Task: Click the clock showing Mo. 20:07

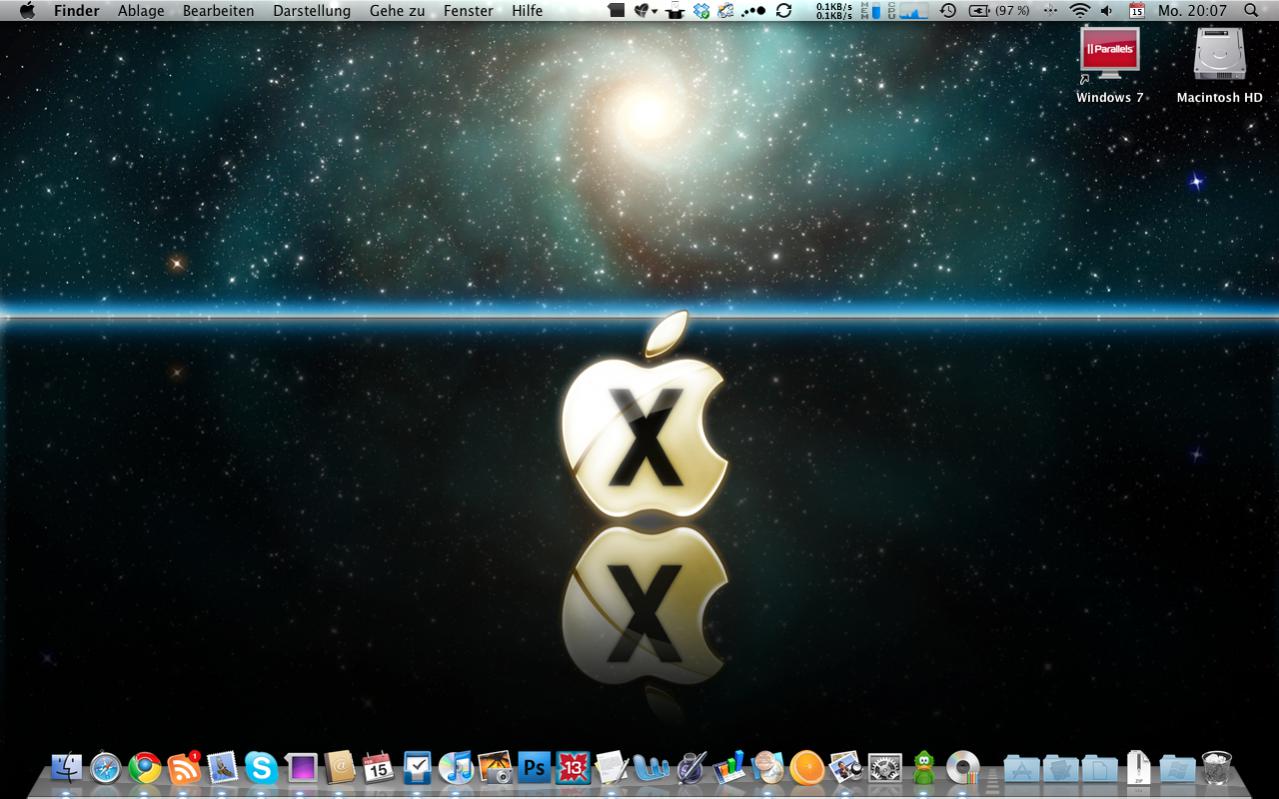Action: pyautogui.click(x=1192, y=11)
